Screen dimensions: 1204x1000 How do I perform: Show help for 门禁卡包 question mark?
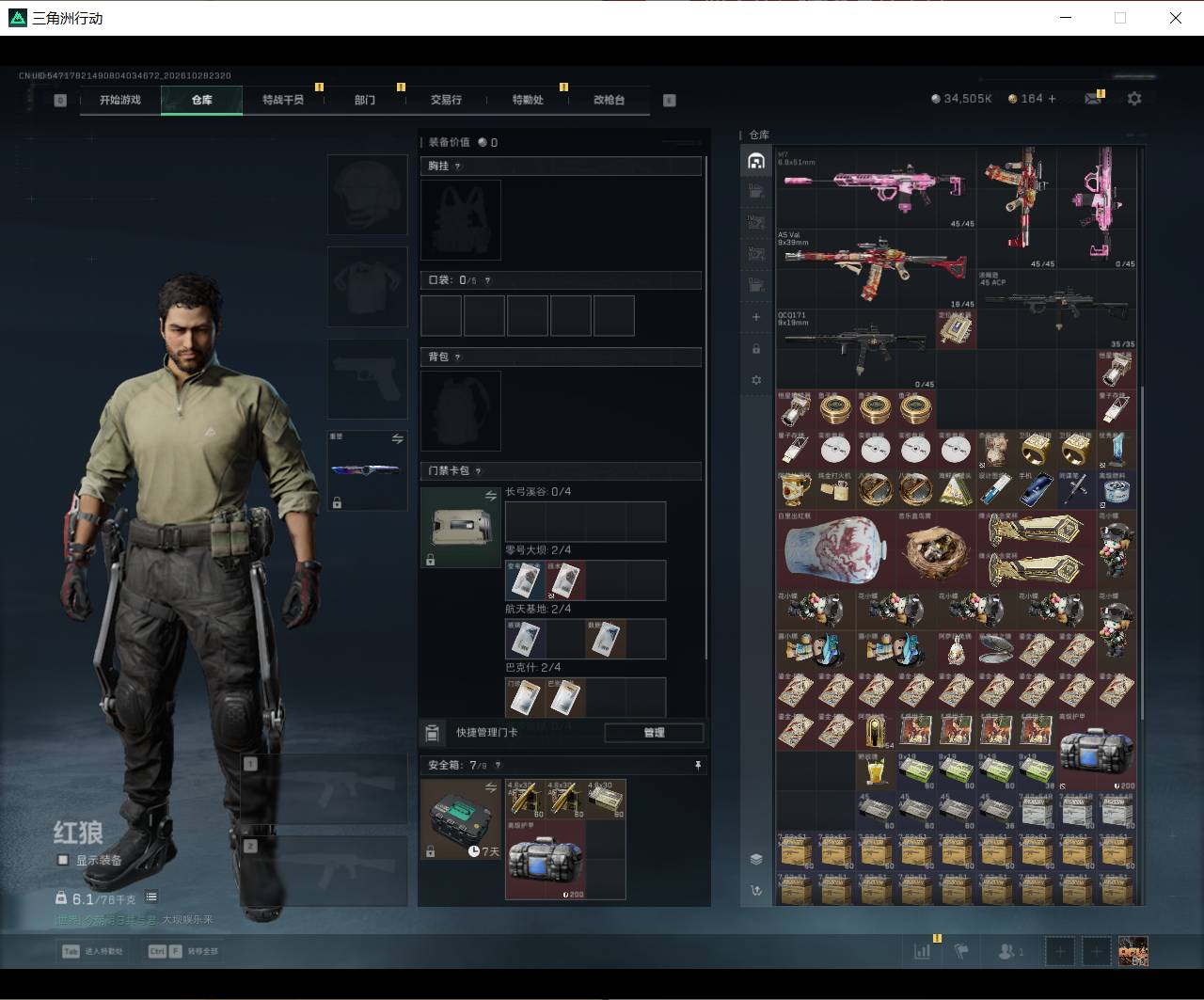coord(478,470)
